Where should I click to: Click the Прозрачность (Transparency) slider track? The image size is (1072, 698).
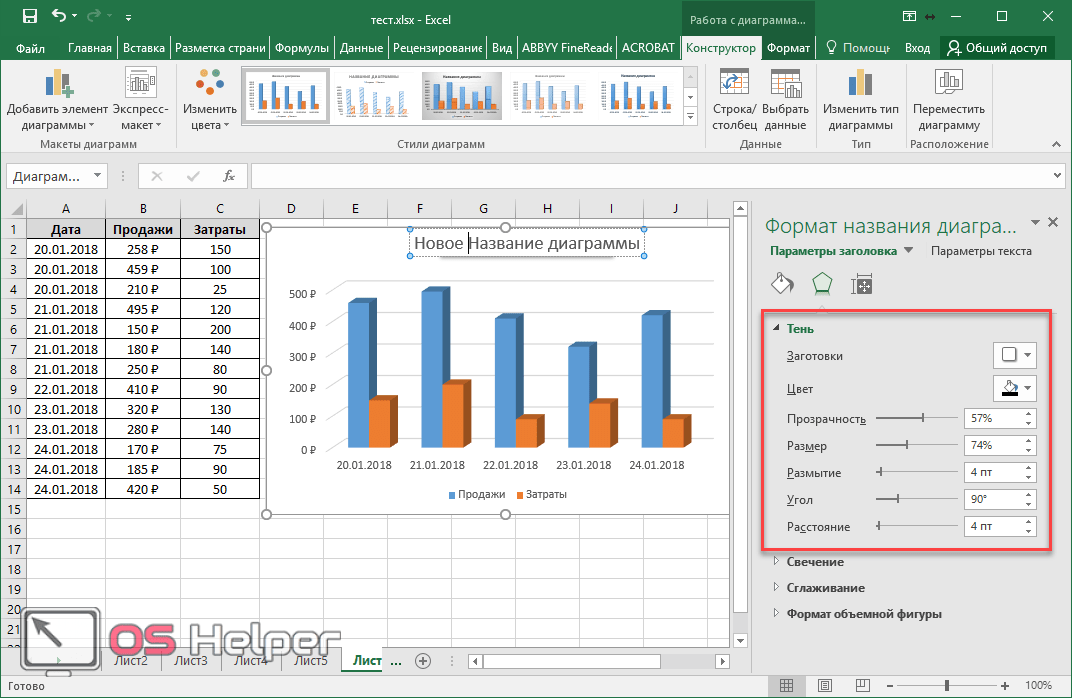pos(915,418)
